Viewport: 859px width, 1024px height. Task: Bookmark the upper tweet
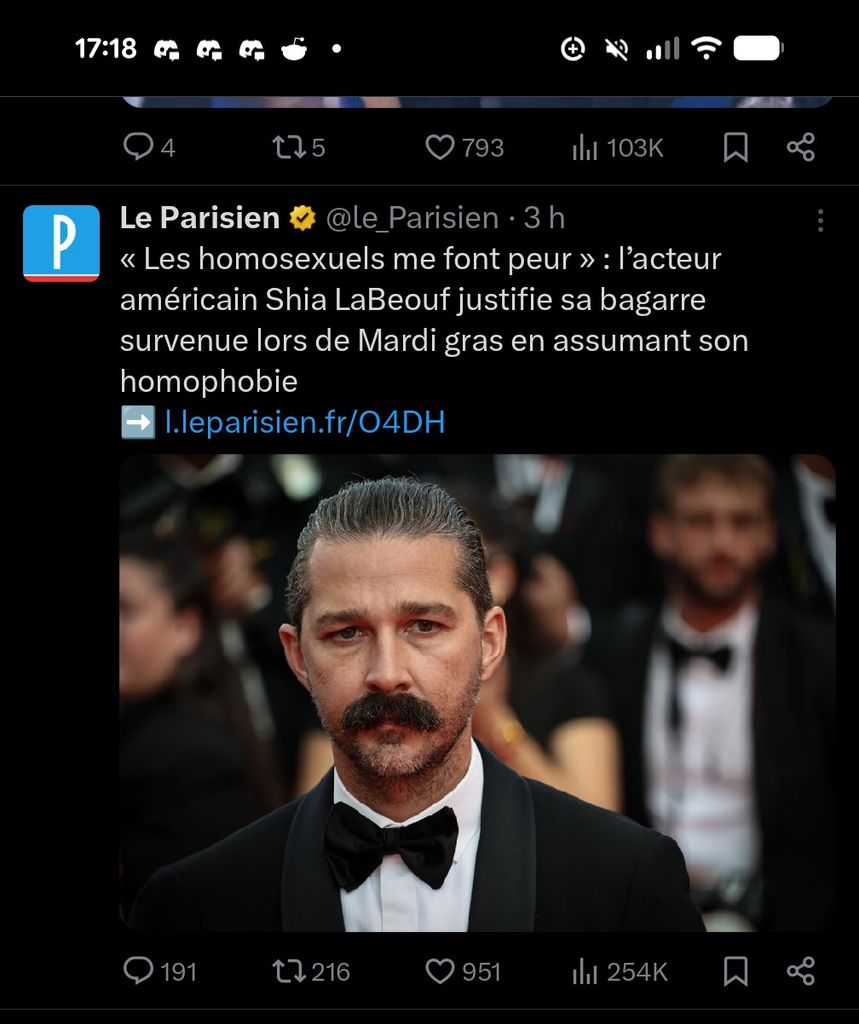tap(736, 148)
